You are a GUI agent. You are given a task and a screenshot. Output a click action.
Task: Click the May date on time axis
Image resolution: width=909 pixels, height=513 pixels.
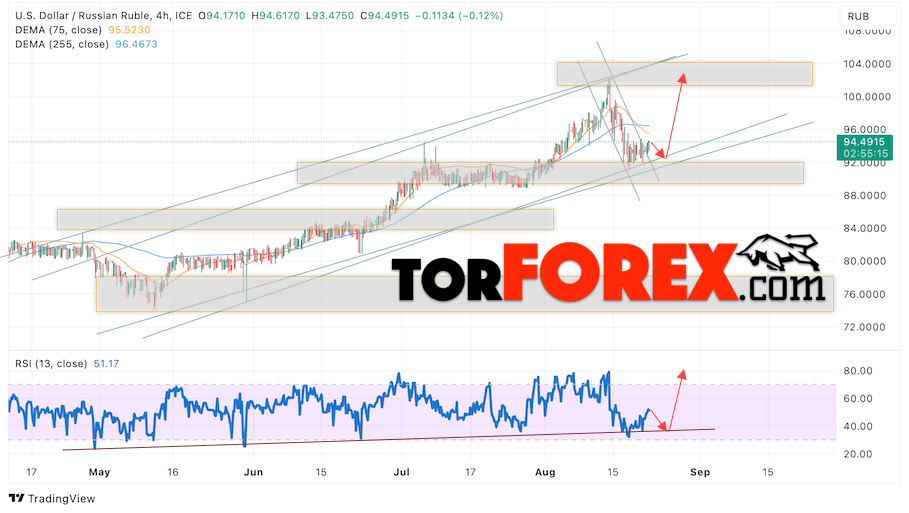(x=99, y=472)
